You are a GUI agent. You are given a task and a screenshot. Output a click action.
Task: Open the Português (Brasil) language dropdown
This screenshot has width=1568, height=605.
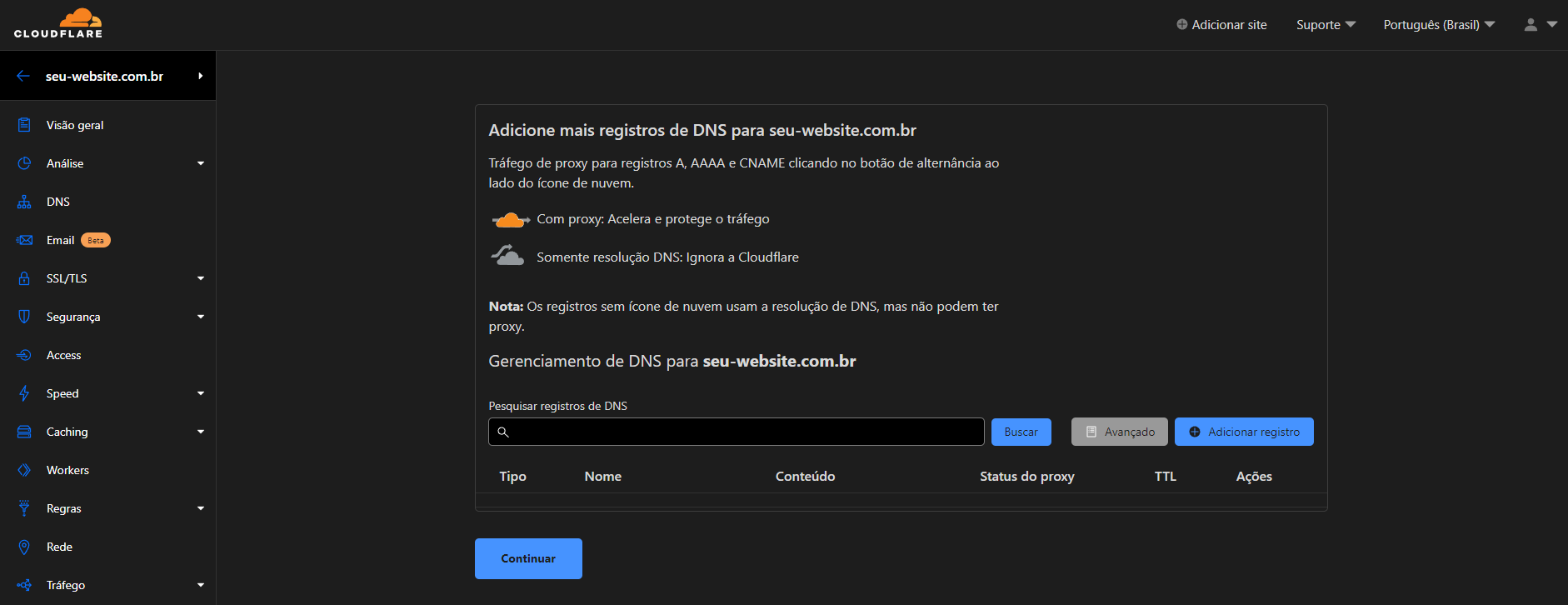(1439, 25)
